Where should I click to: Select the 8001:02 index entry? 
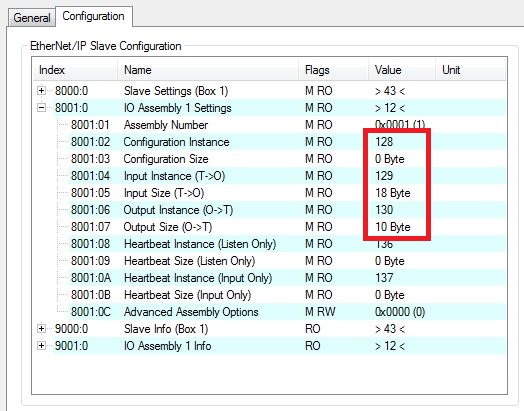(x=90, y=142)
